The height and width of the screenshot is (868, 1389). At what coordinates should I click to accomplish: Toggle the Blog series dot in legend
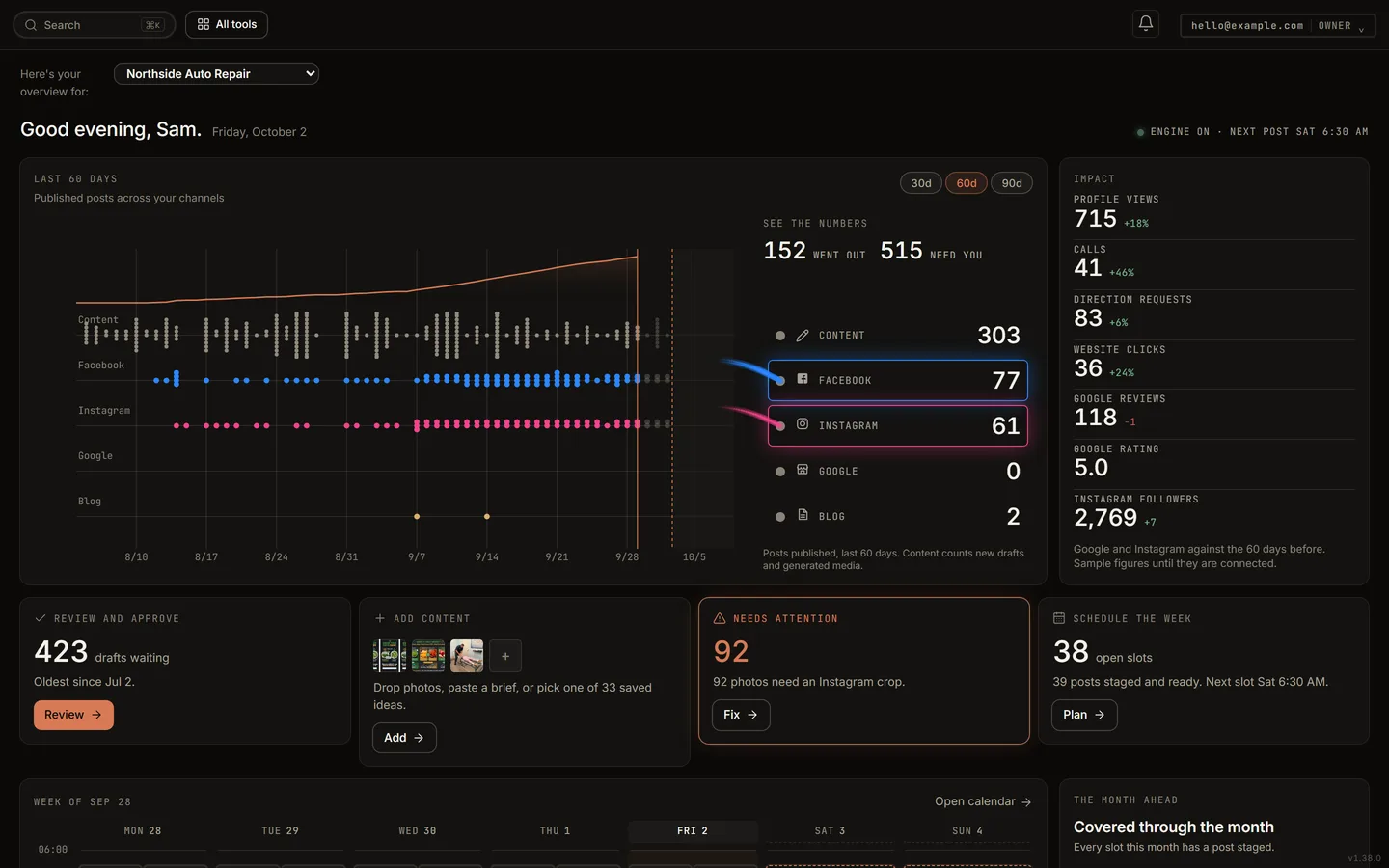coord(780,517)
